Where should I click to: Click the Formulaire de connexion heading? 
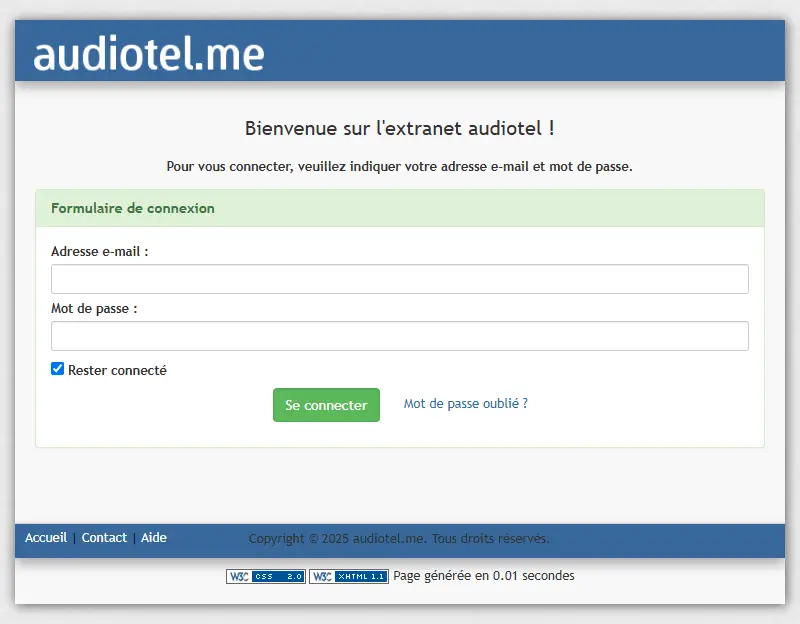[x=133, y=208]
